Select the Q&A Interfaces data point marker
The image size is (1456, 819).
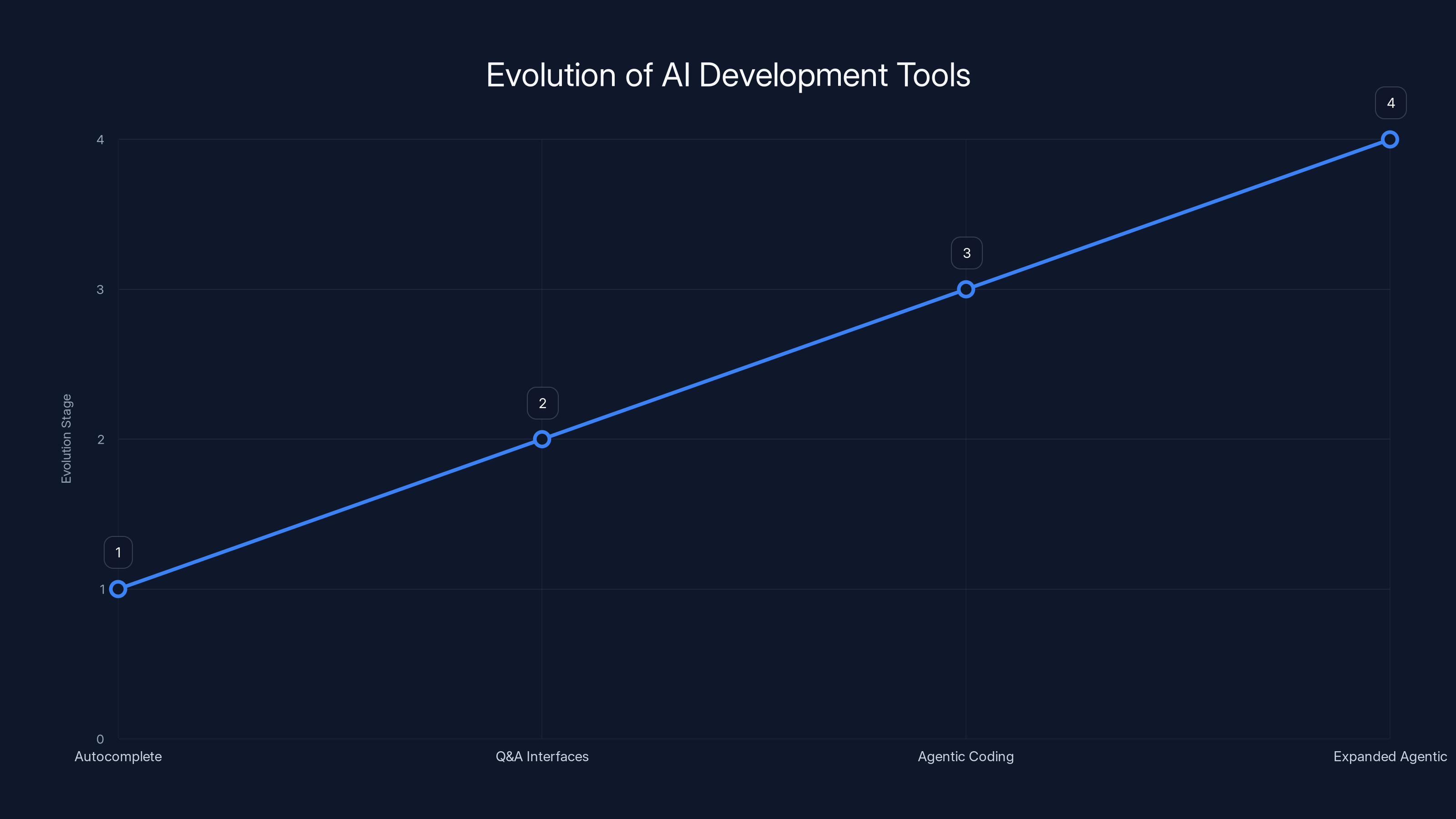click(542, 439)
